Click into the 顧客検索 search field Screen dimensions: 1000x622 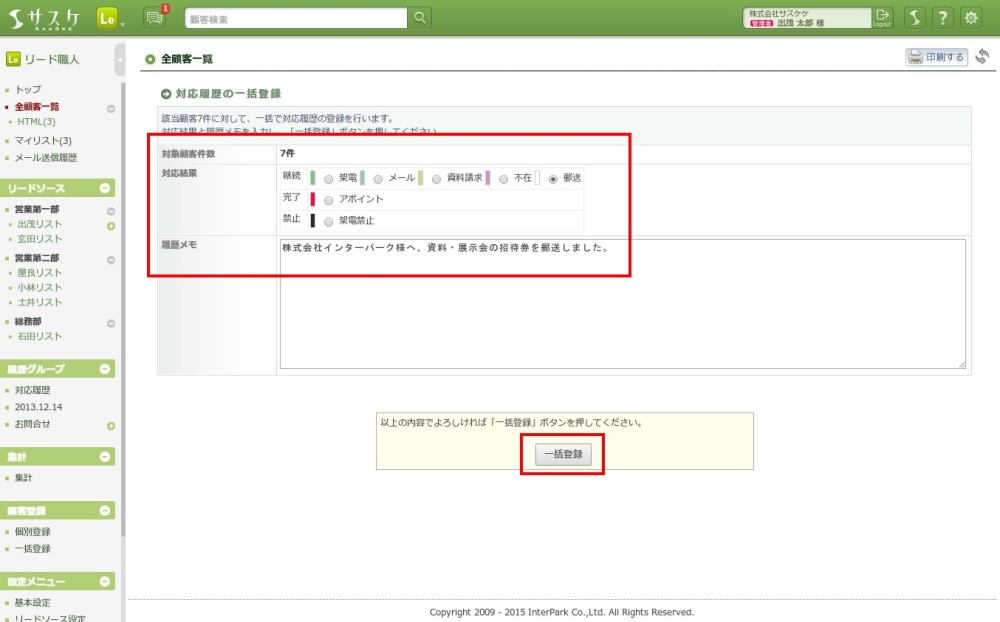tap(296, 17)
